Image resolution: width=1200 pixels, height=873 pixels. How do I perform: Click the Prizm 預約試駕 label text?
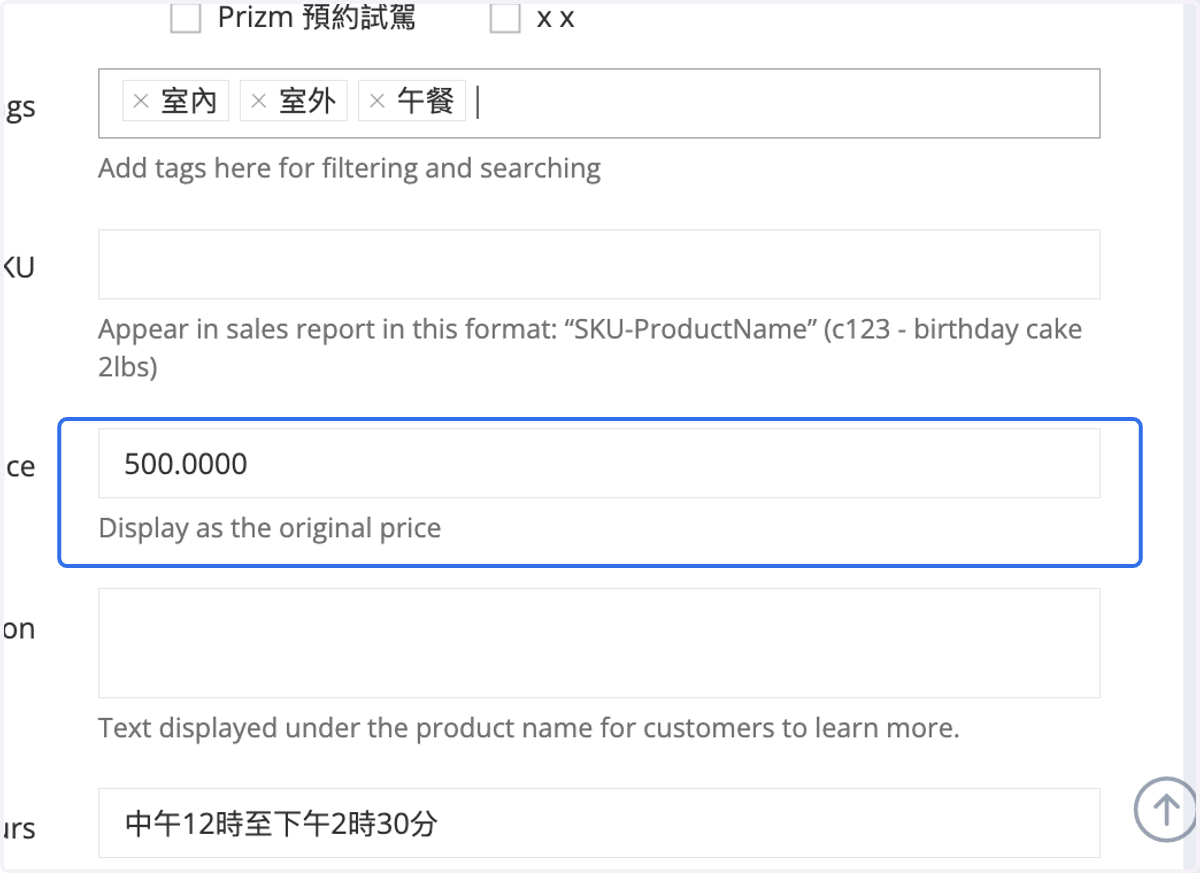pyautogui.click(x=316, y=18)
